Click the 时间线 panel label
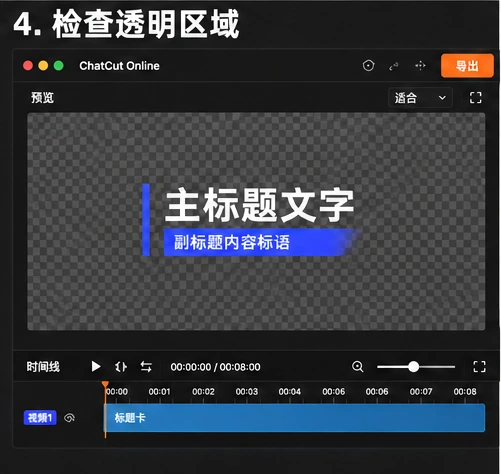 [43, 367]
